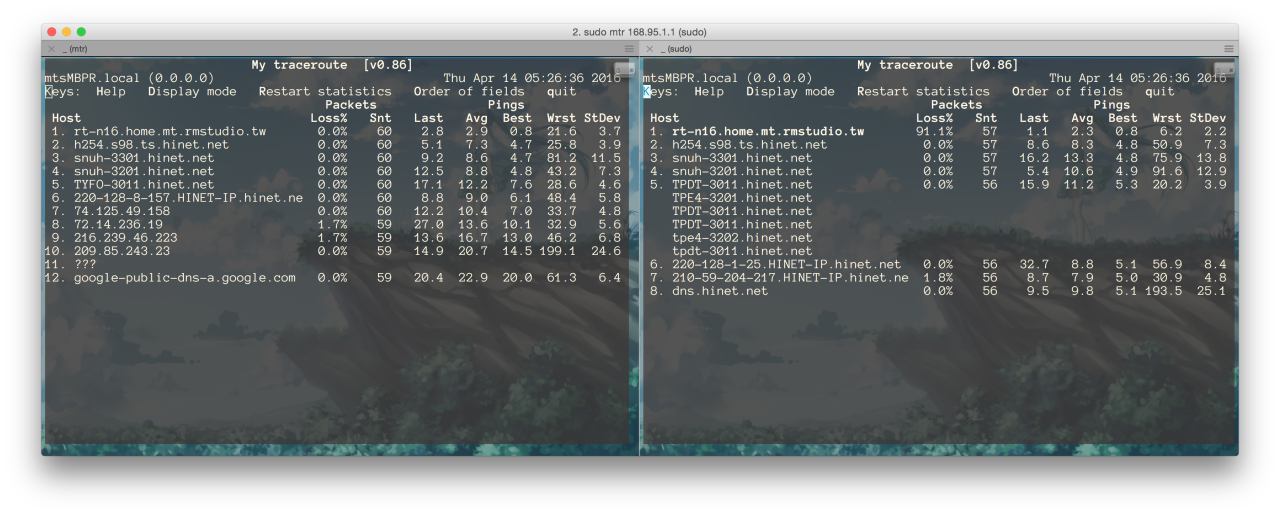
Task: Click 'Order of fields' in the right pane
Action: [1067, 92]
